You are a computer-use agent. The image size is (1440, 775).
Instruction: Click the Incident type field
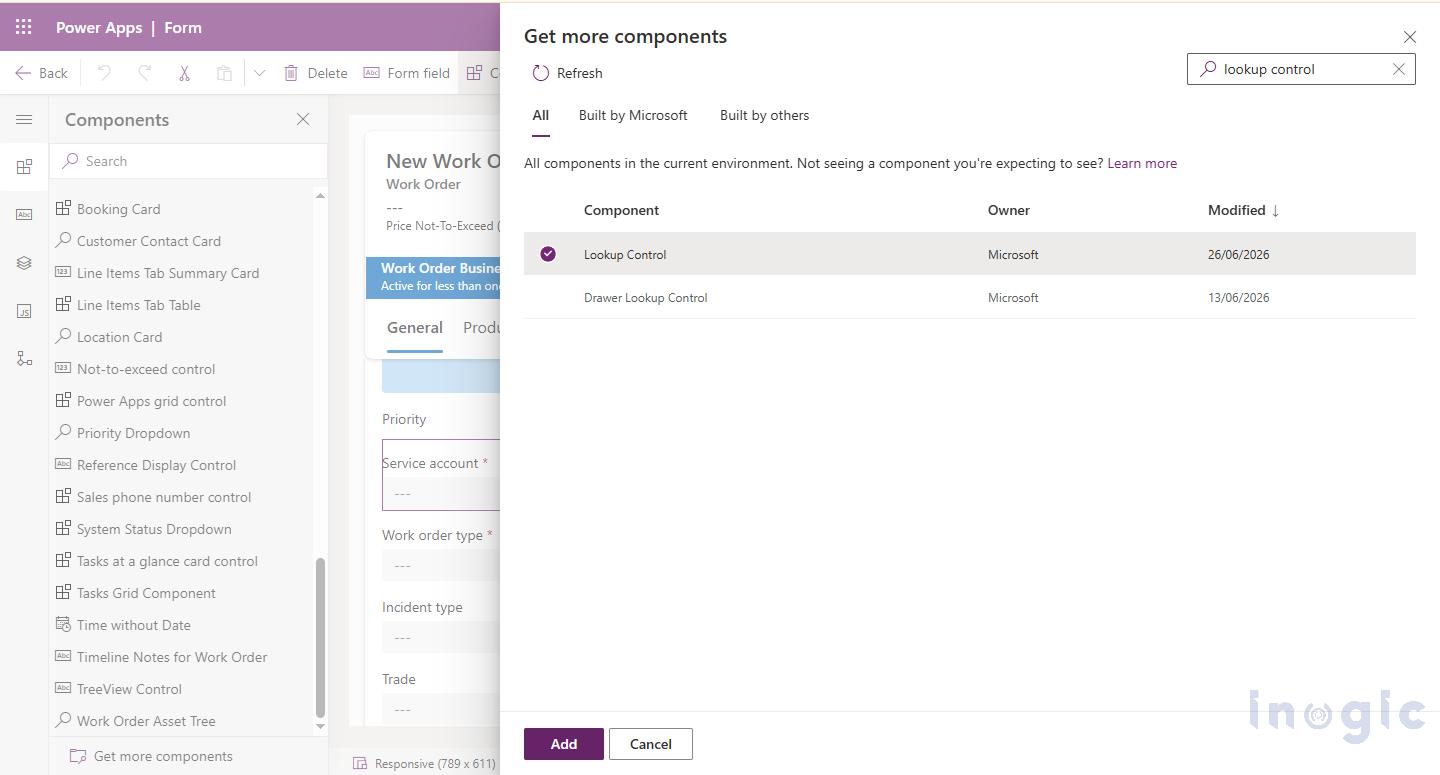(441, 637)
